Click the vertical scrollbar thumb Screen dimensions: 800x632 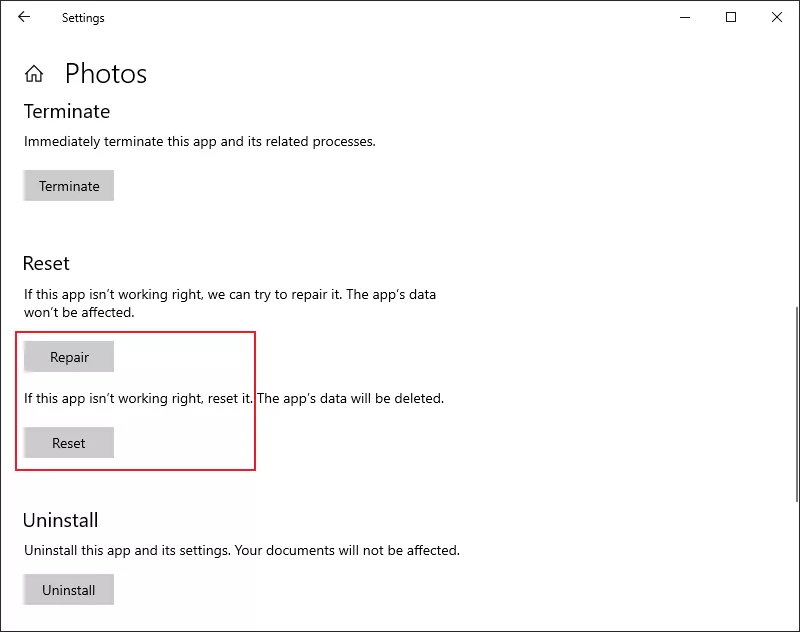point(797,404)
